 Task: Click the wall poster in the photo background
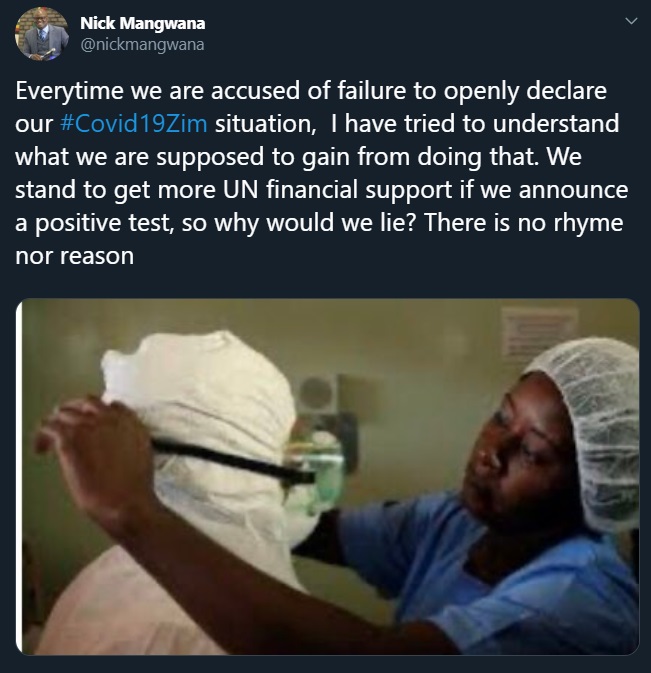point(539,336)
